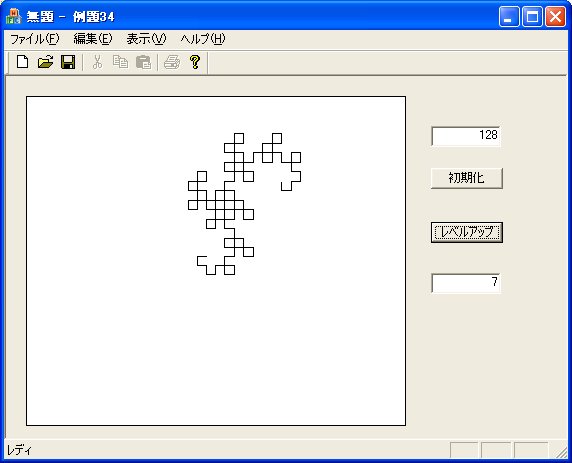The width and height of the screenshot is (572, 463).
Task: Select the Paste clipboard icon
Action: point(143,62)
